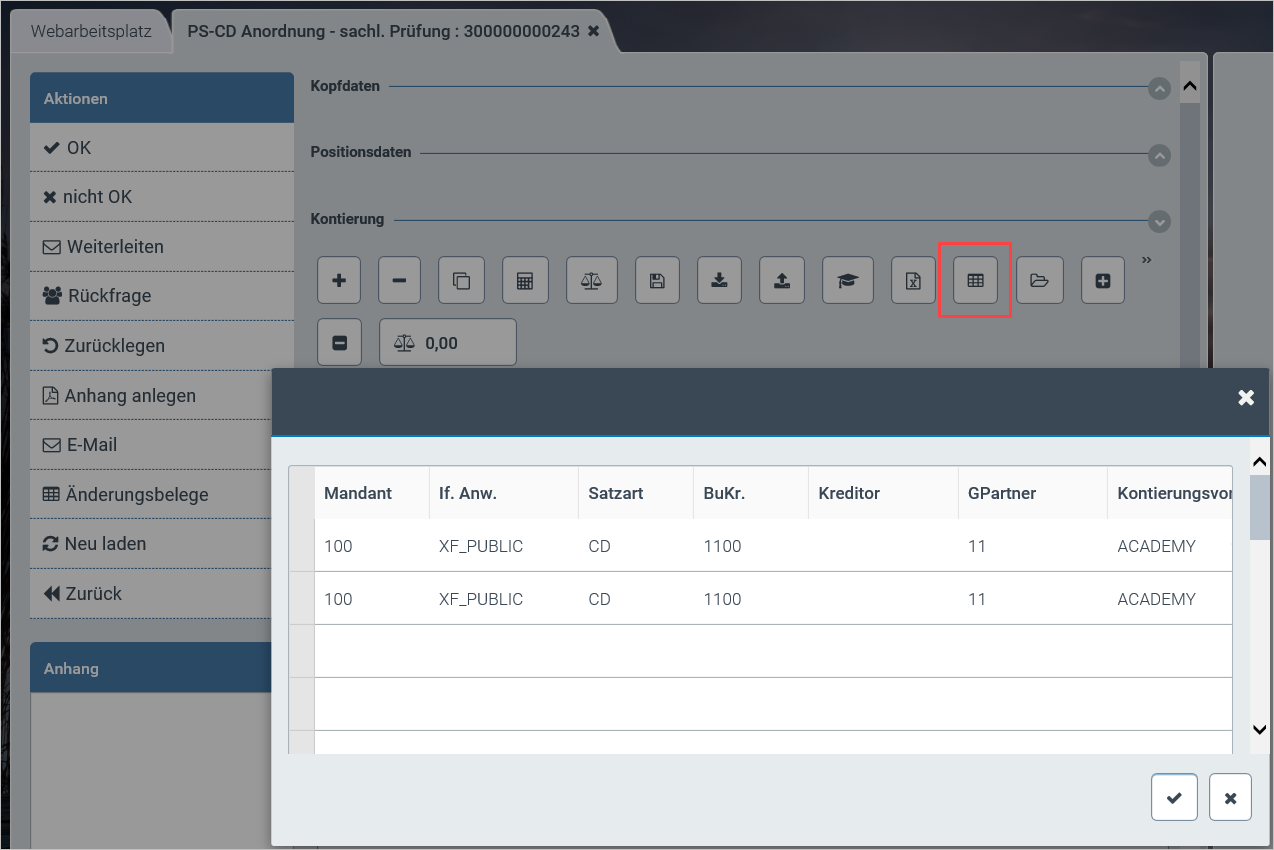The image size is (1274, 850).
Task: Click the plus icon to add row
Action: point(339,281)
